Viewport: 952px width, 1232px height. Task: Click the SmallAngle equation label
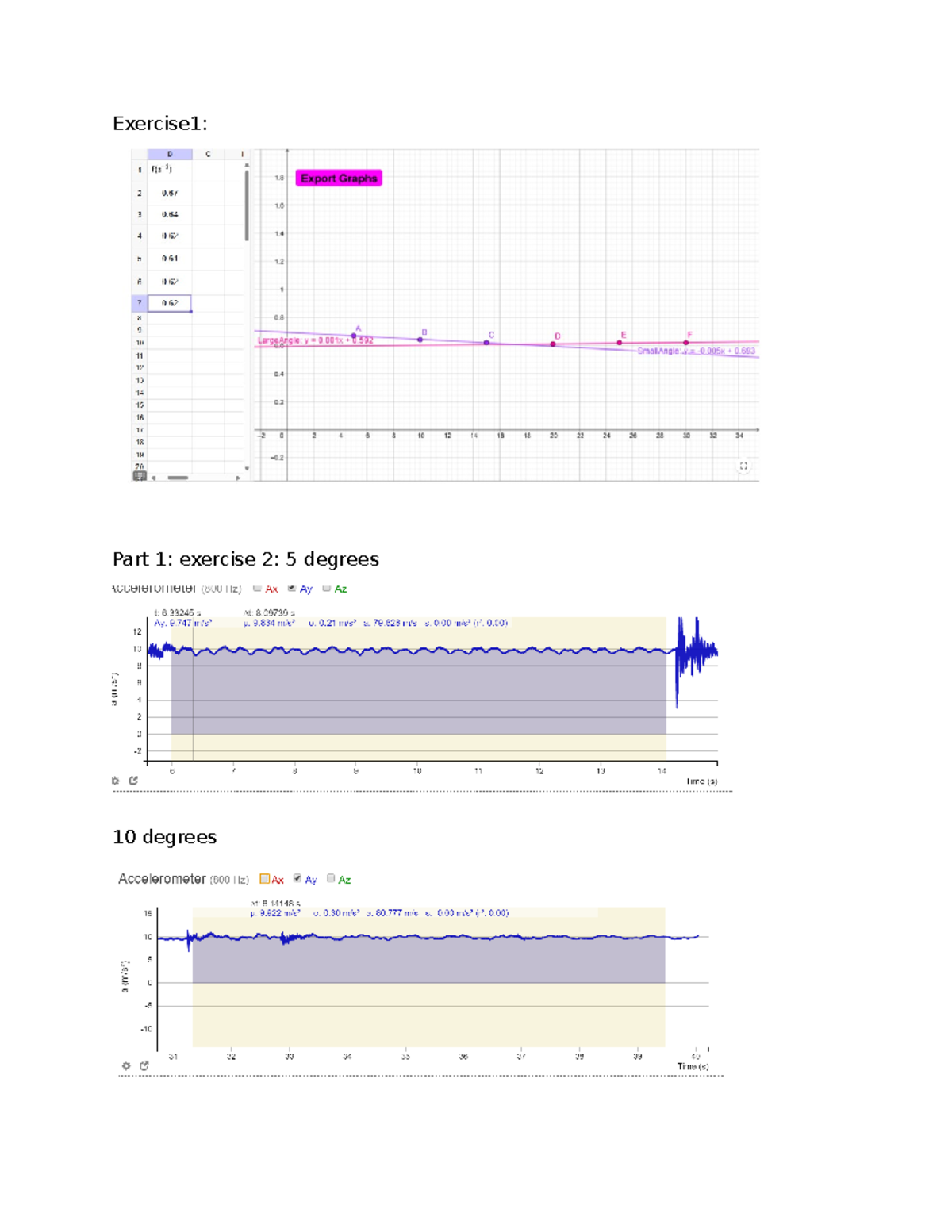coord(696,351)
